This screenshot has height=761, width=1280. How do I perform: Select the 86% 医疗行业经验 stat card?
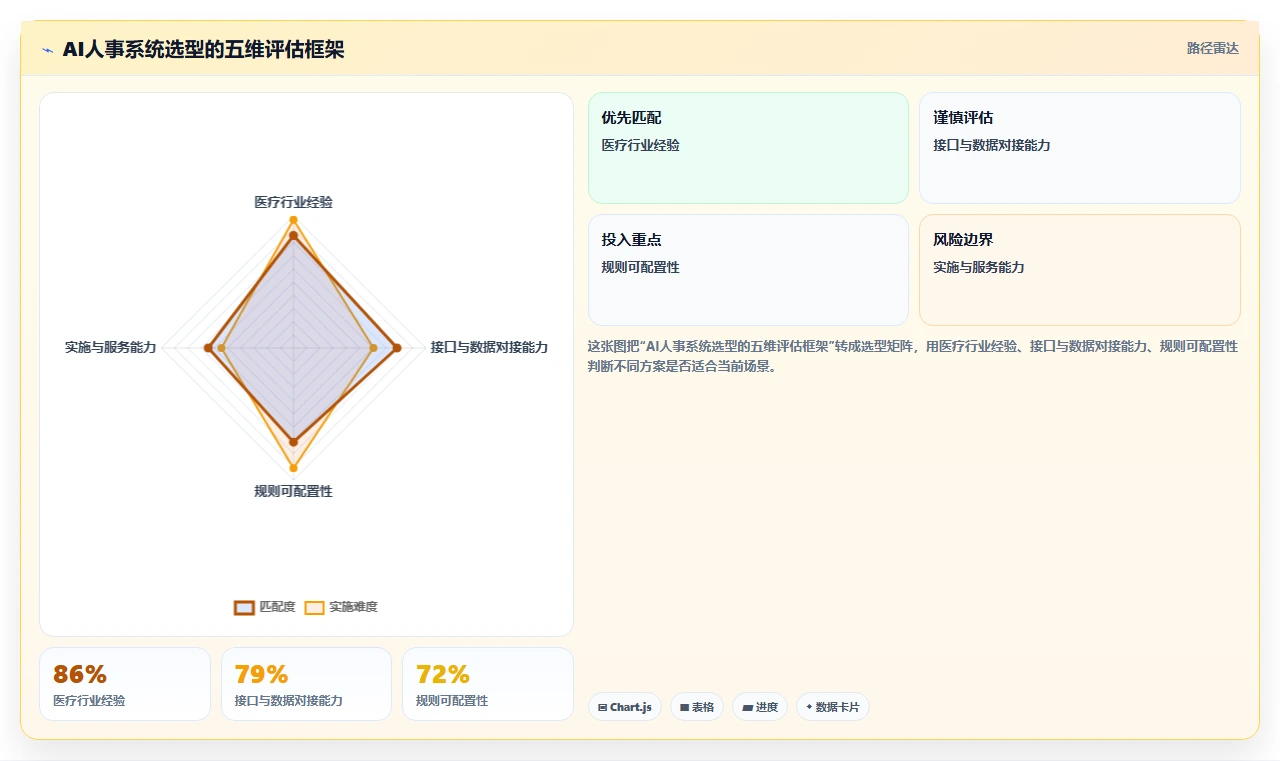pos(125,684)
